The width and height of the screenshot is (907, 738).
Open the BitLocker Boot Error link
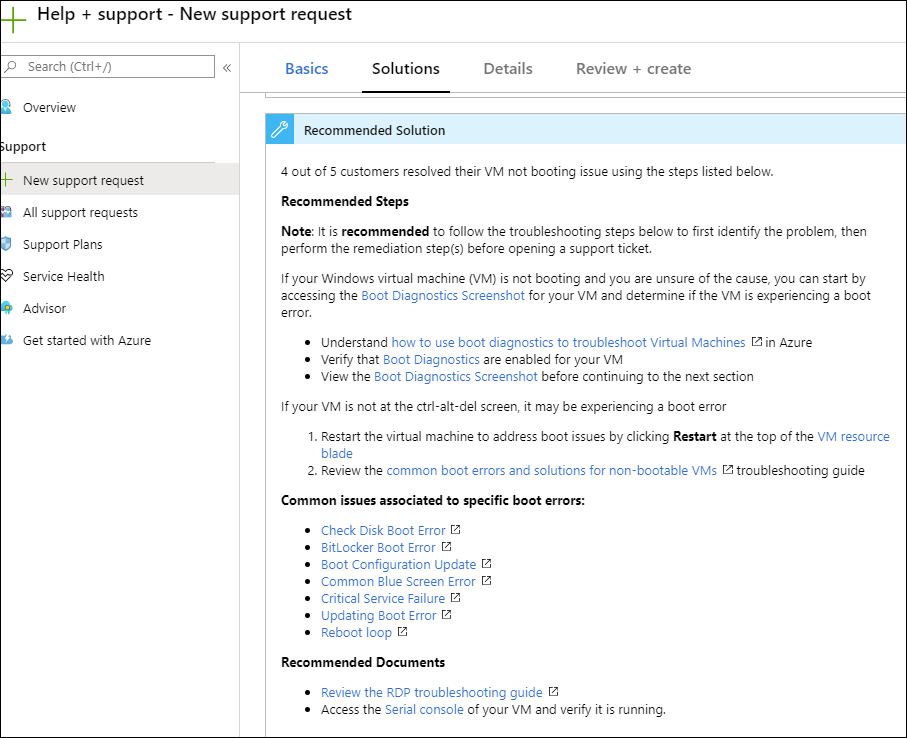(378, 547)
